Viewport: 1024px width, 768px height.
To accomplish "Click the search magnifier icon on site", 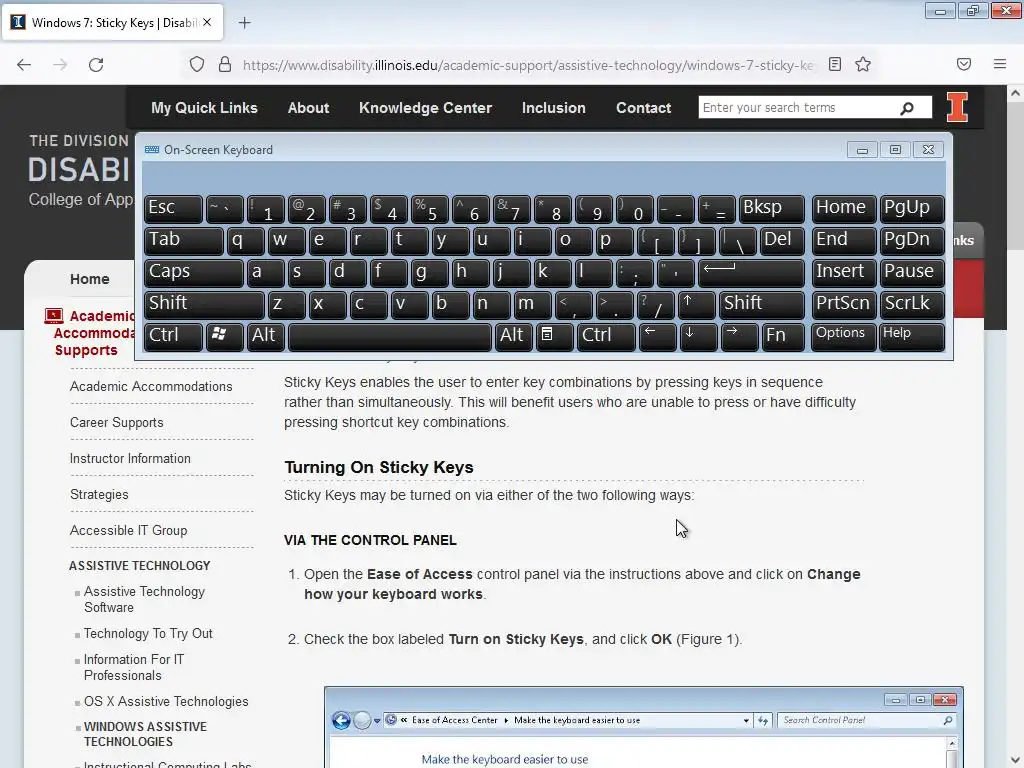I will (x=907, y=108).
